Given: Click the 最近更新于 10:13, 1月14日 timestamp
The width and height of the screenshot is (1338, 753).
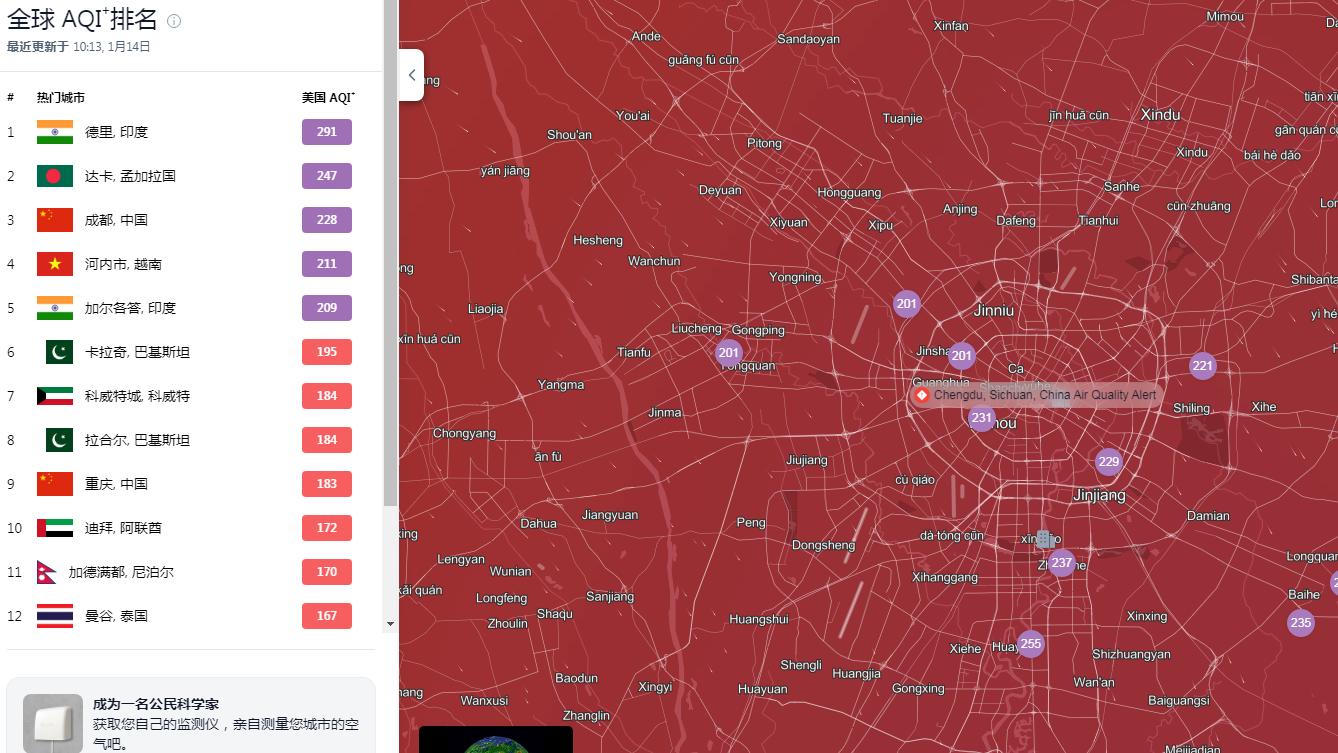Looking at the screenshot, I should tap(79, 47).
